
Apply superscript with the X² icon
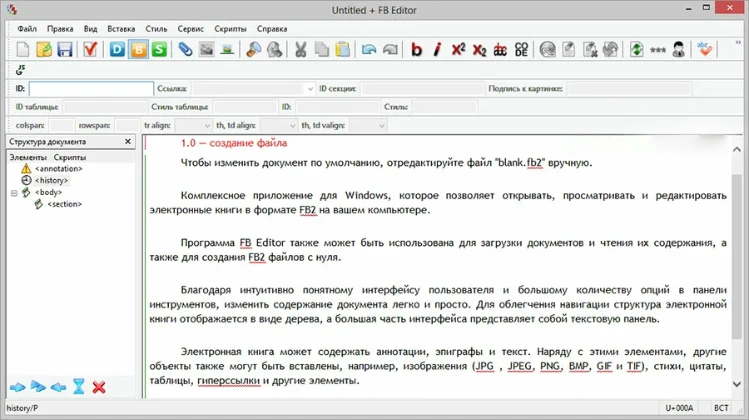[x=458, y=49]
